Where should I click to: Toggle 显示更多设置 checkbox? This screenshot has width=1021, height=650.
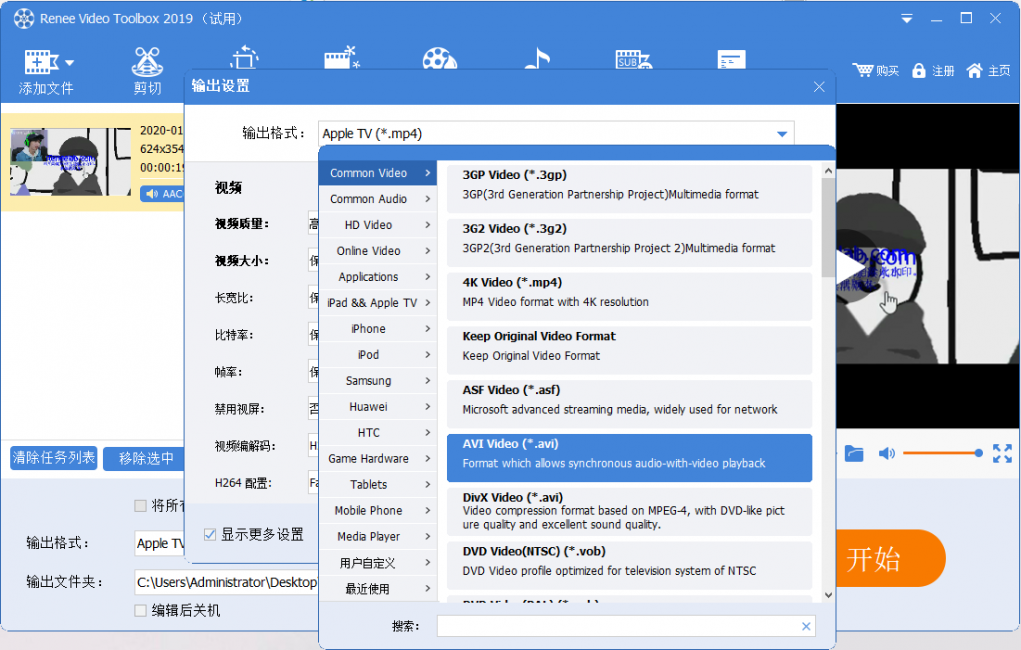click(x=210, y=535)
